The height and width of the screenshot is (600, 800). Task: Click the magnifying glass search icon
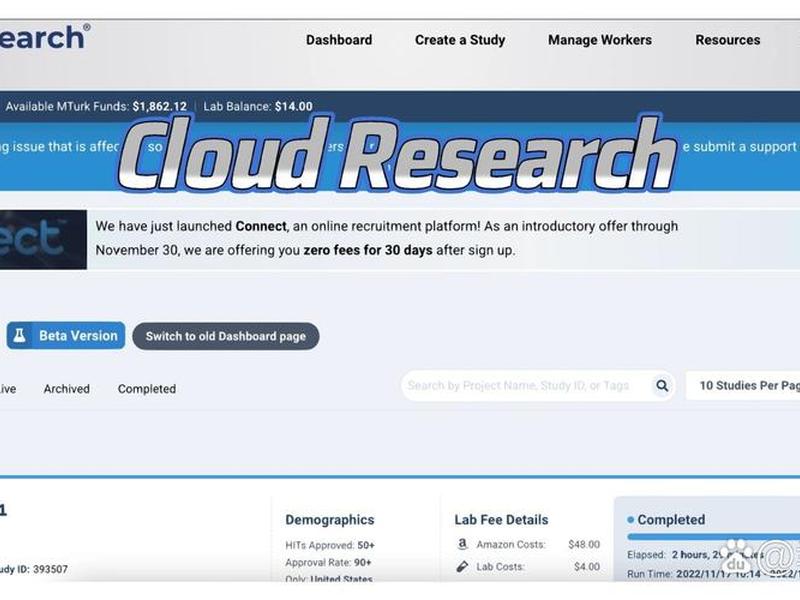click(662, 386)
